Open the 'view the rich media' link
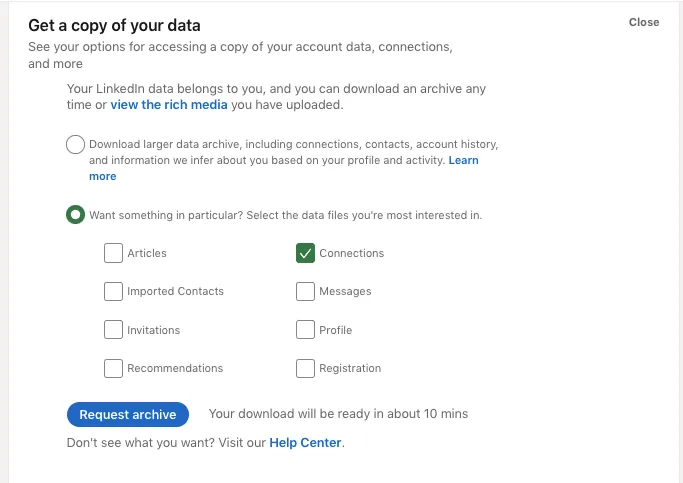The width and height of the screenshot is (683, 483). pyautogui.click(x=169, y=105)
